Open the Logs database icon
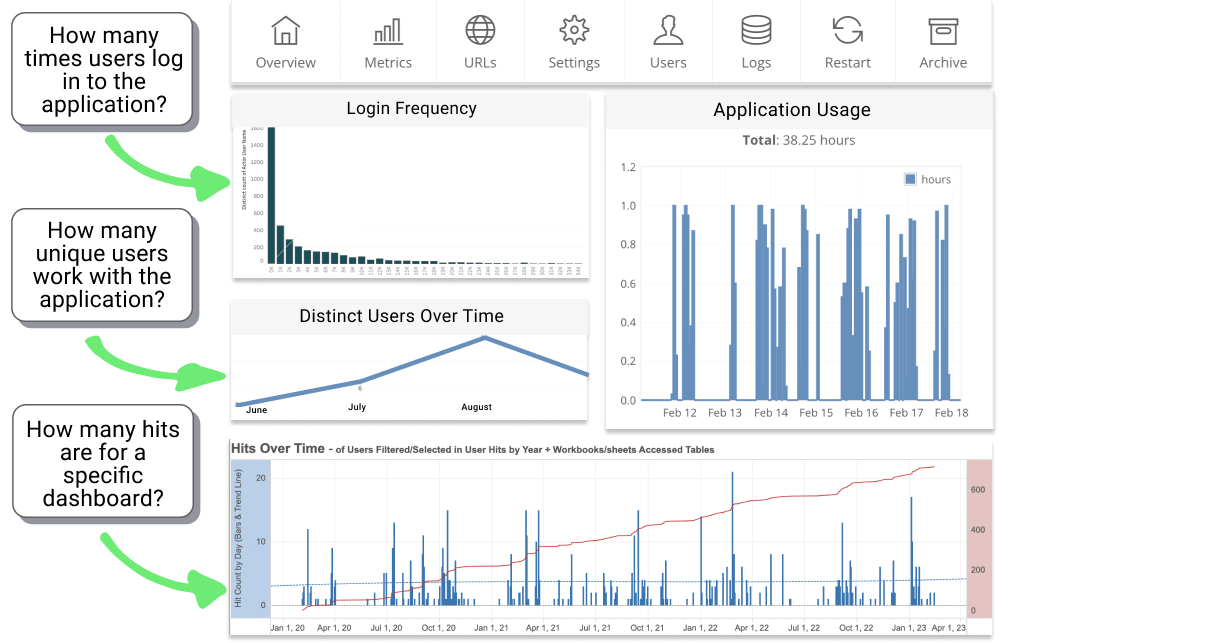The width and height of the screenshot is (1232, 643). click(x=756, y=30)
